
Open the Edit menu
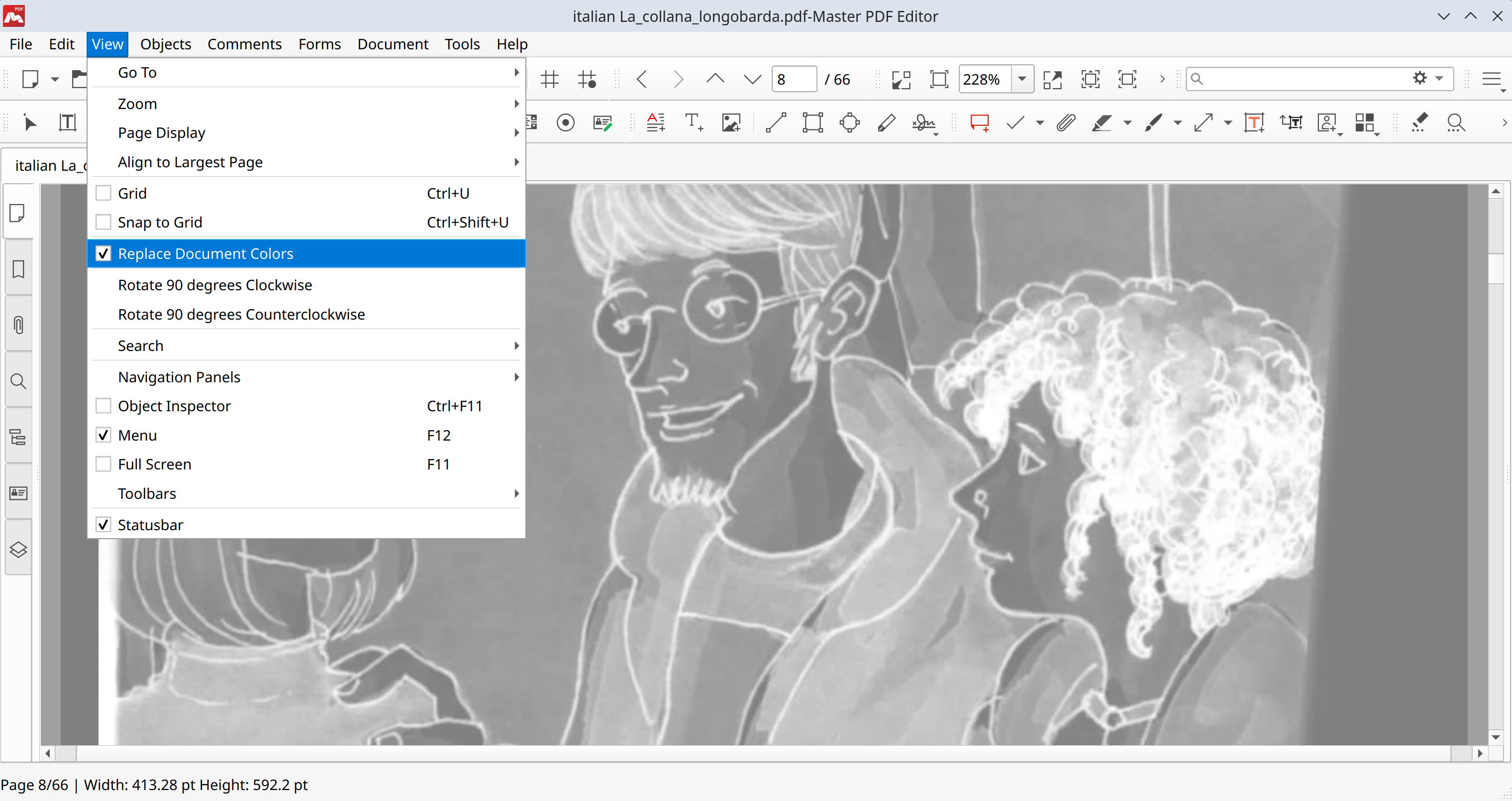coord(62,44)
